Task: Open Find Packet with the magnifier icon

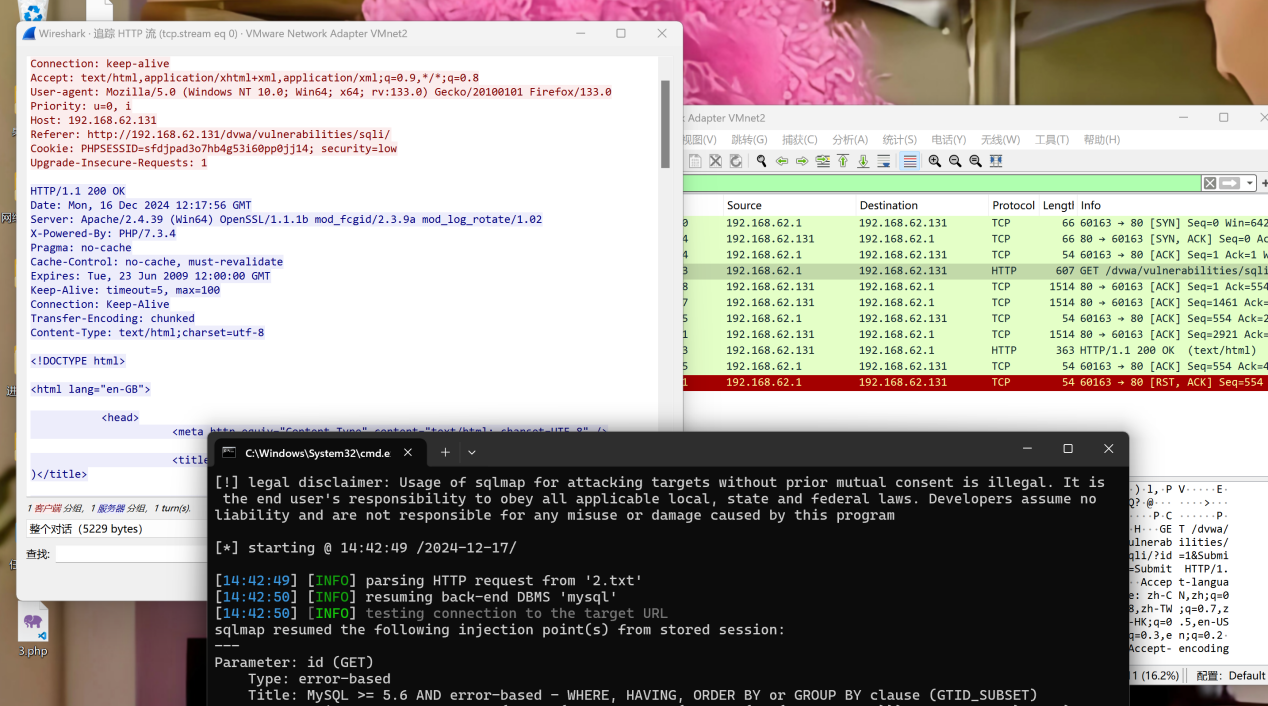Action: [761, 161]
